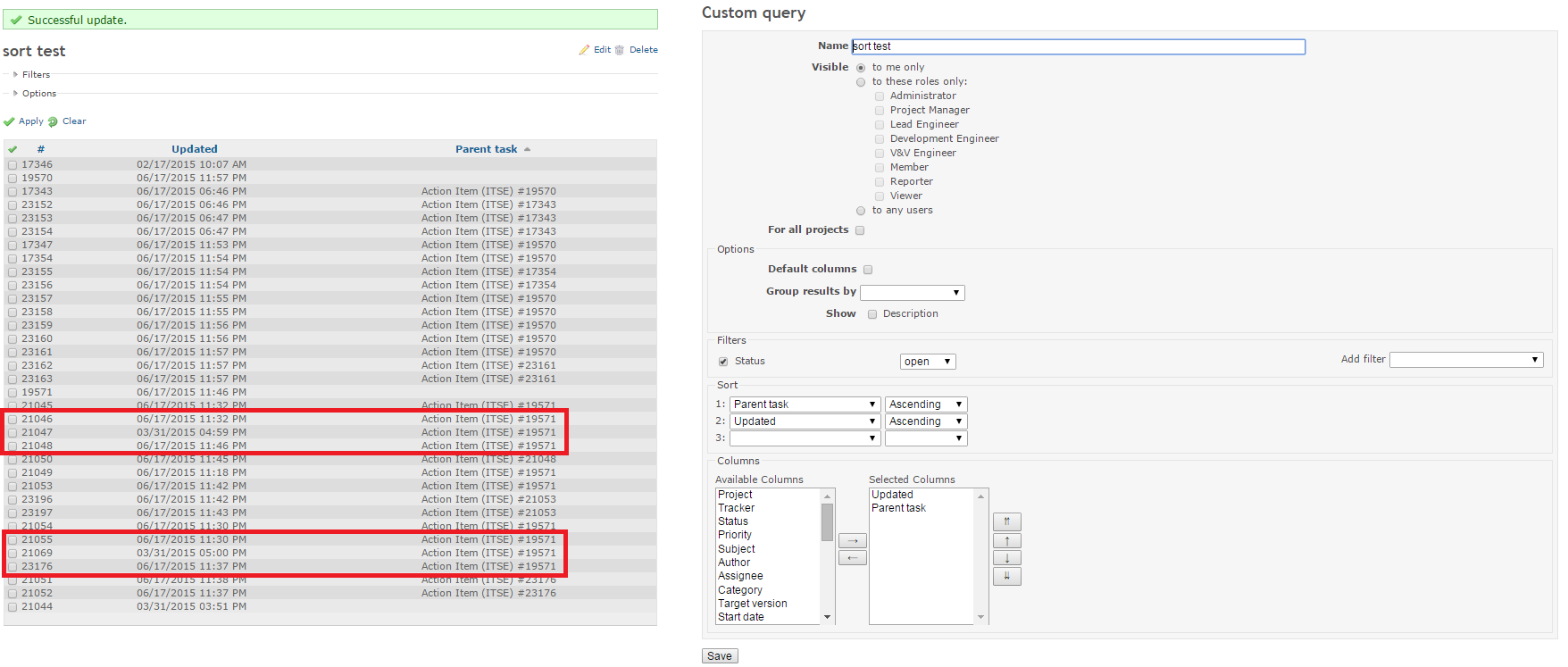Click the select-all checkmark in table header
The height and width of the screenshot is (667, 1568).
13,149
